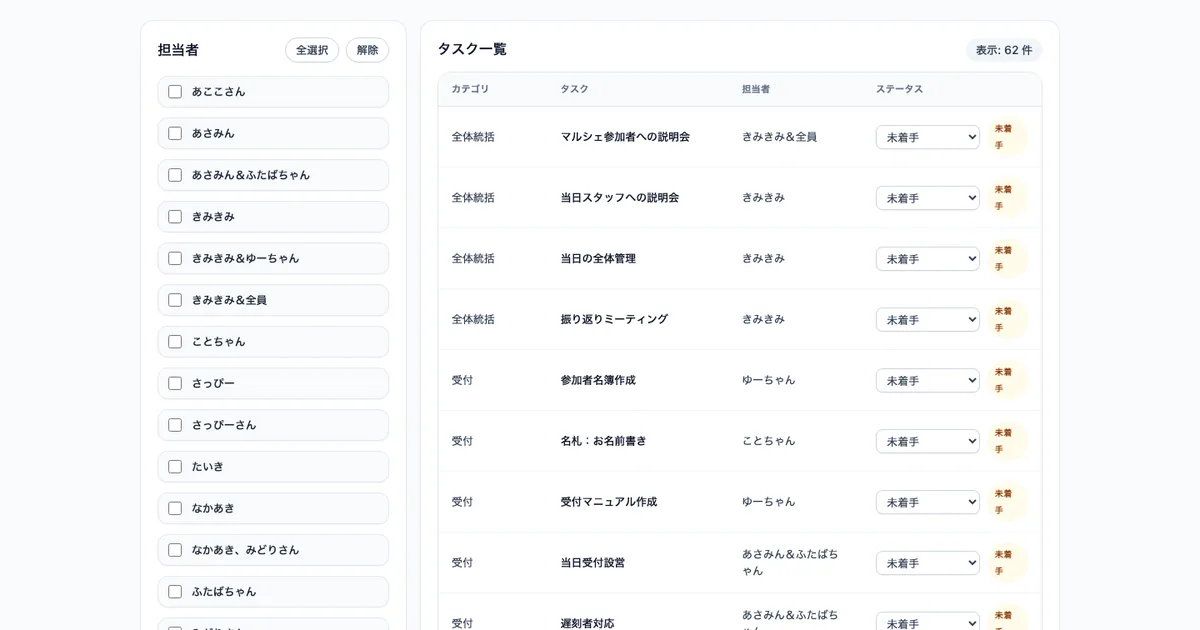Open status dropdown for 参加者名簿作成
Image resolution: width=1200 pixels, height=630 pixels.
(x=927, y=380)
